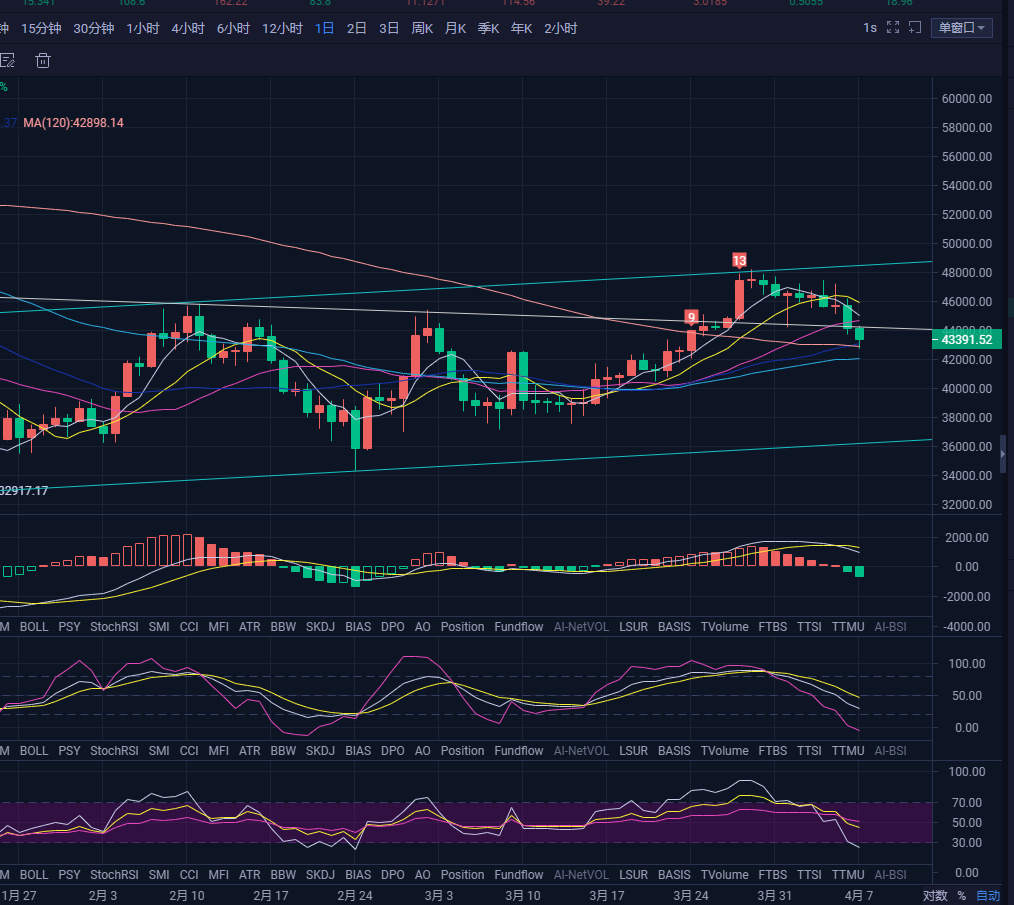Select PSY in the middle oscillator pane row
This screenshot has height=905, width=1014.
tap(69, 751)
